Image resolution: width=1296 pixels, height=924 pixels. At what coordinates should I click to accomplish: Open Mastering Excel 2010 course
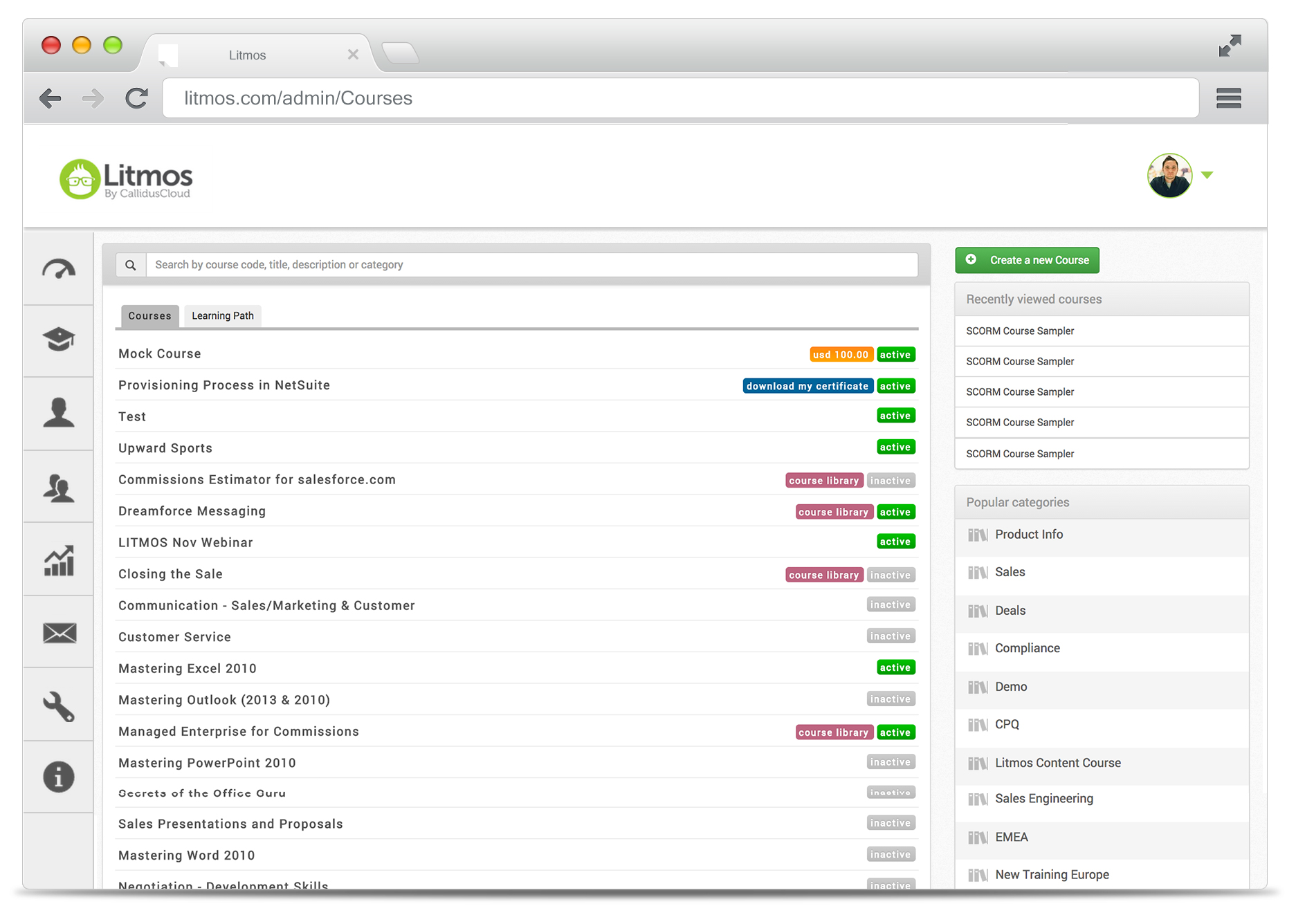coord(188,669)
